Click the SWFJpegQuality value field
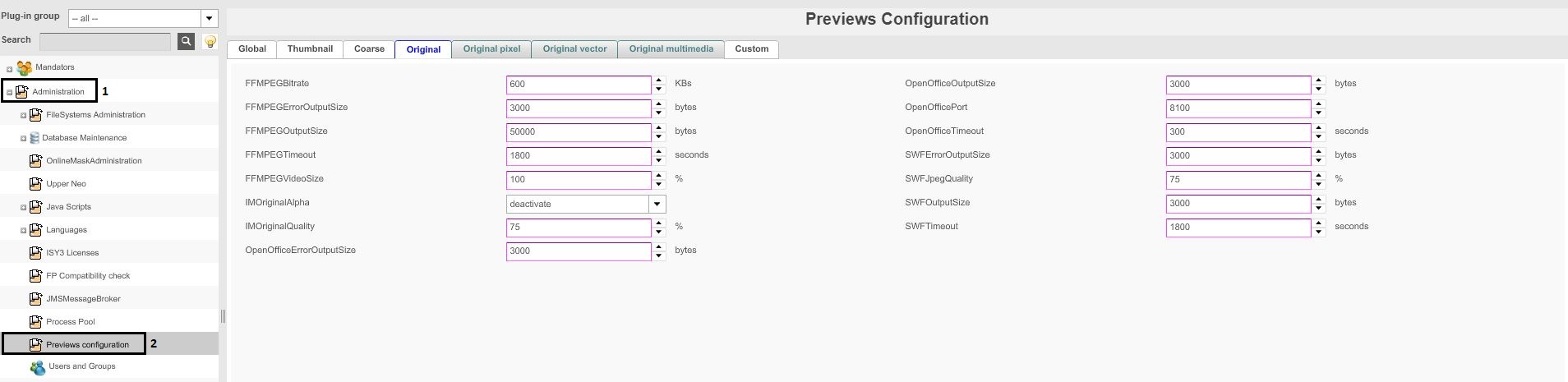 point(1238,180)
